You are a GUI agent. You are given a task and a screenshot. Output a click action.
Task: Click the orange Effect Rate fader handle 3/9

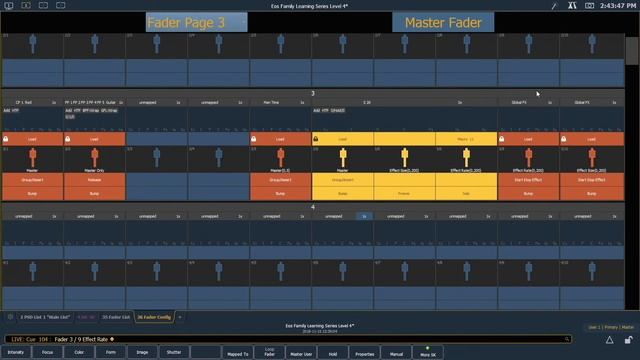[529, 158]
